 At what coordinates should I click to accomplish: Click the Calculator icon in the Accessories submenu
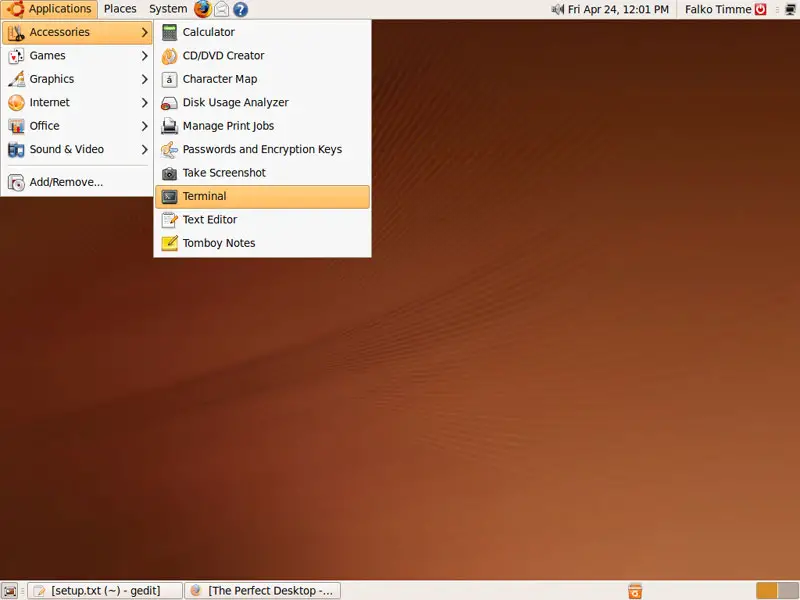[x=169, y=32]
